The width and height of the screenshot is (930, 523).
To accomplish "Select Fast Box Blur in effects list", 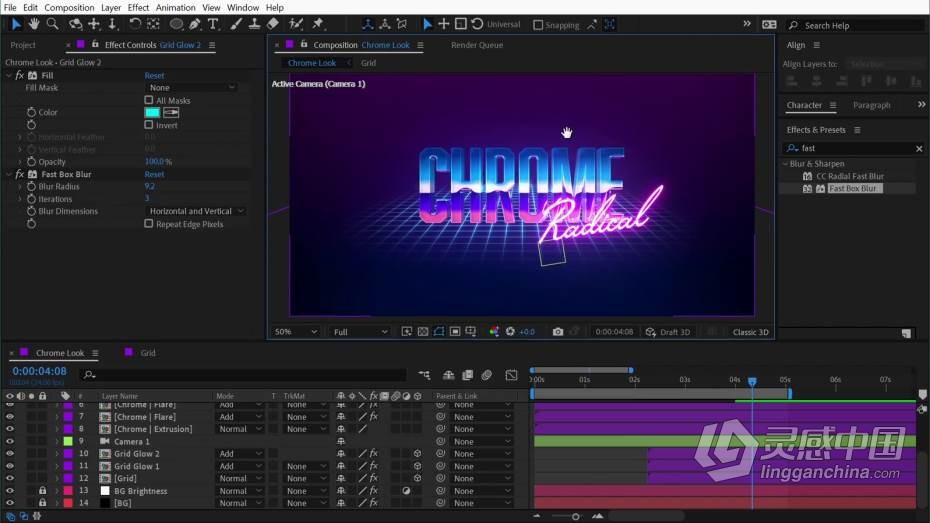I will [x=852, y=189].
